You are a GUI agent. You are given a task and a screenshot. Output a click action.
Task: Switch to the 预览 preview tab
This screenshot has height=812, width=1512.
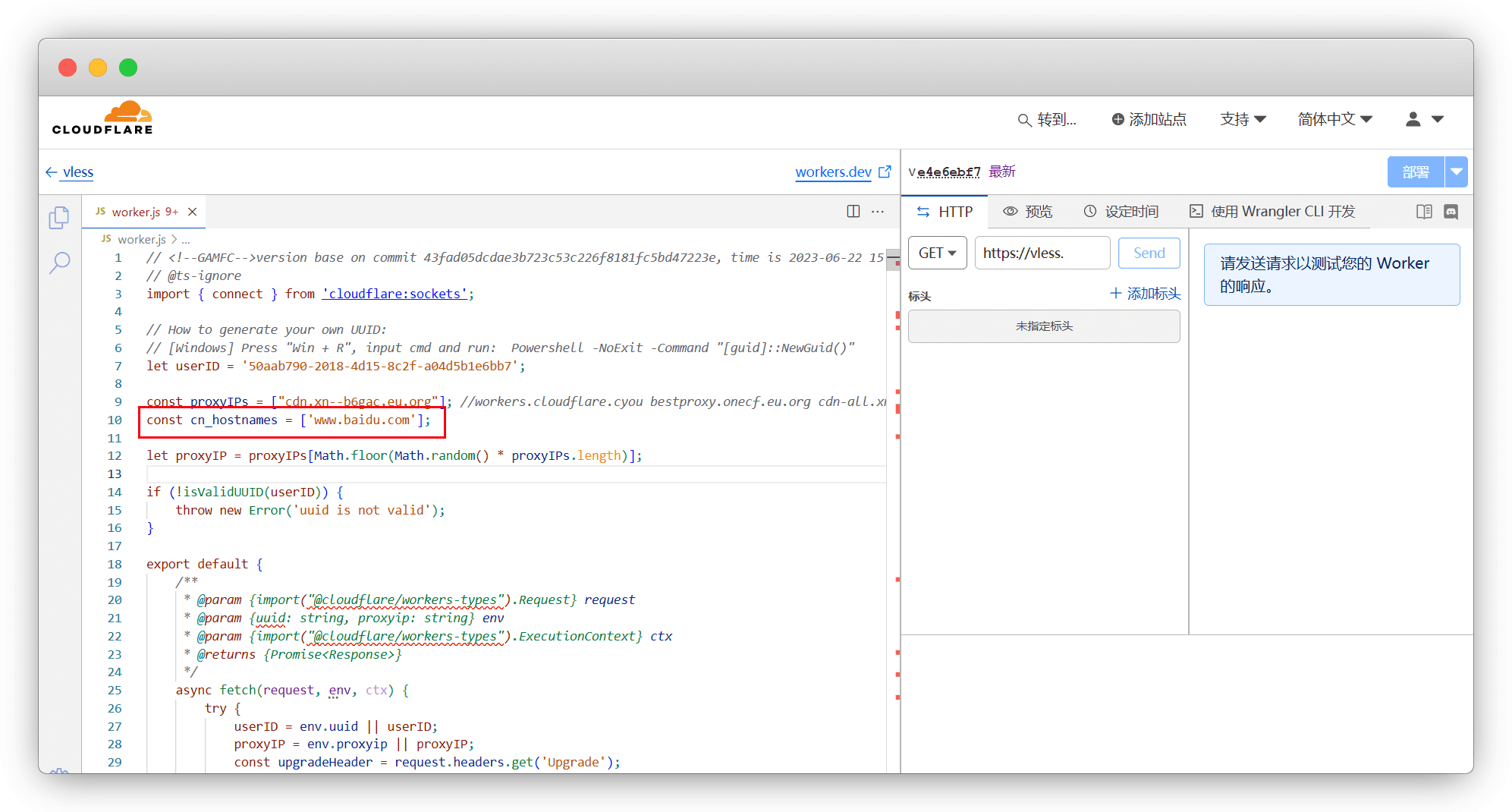click(x=1027, y=212)
